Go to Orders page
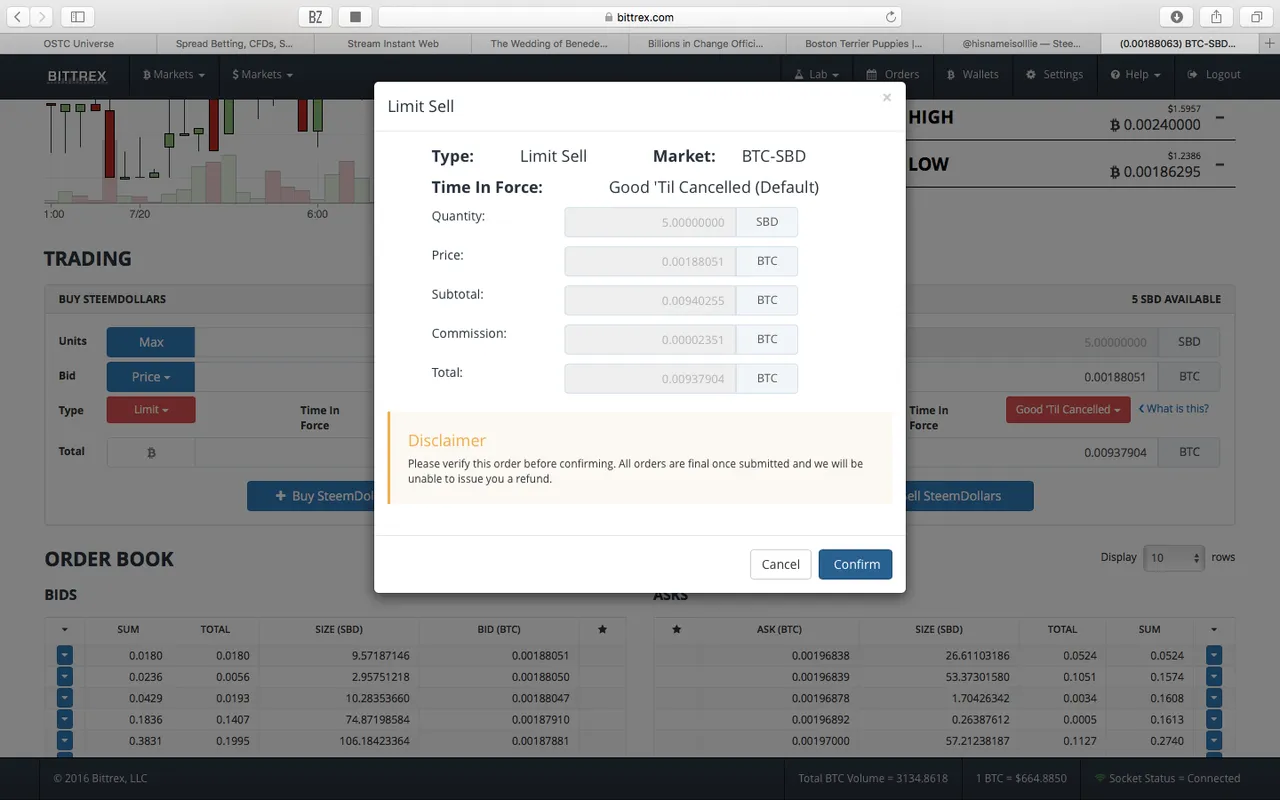Viewport: 1280px width, 800px height. coord(893,75)
